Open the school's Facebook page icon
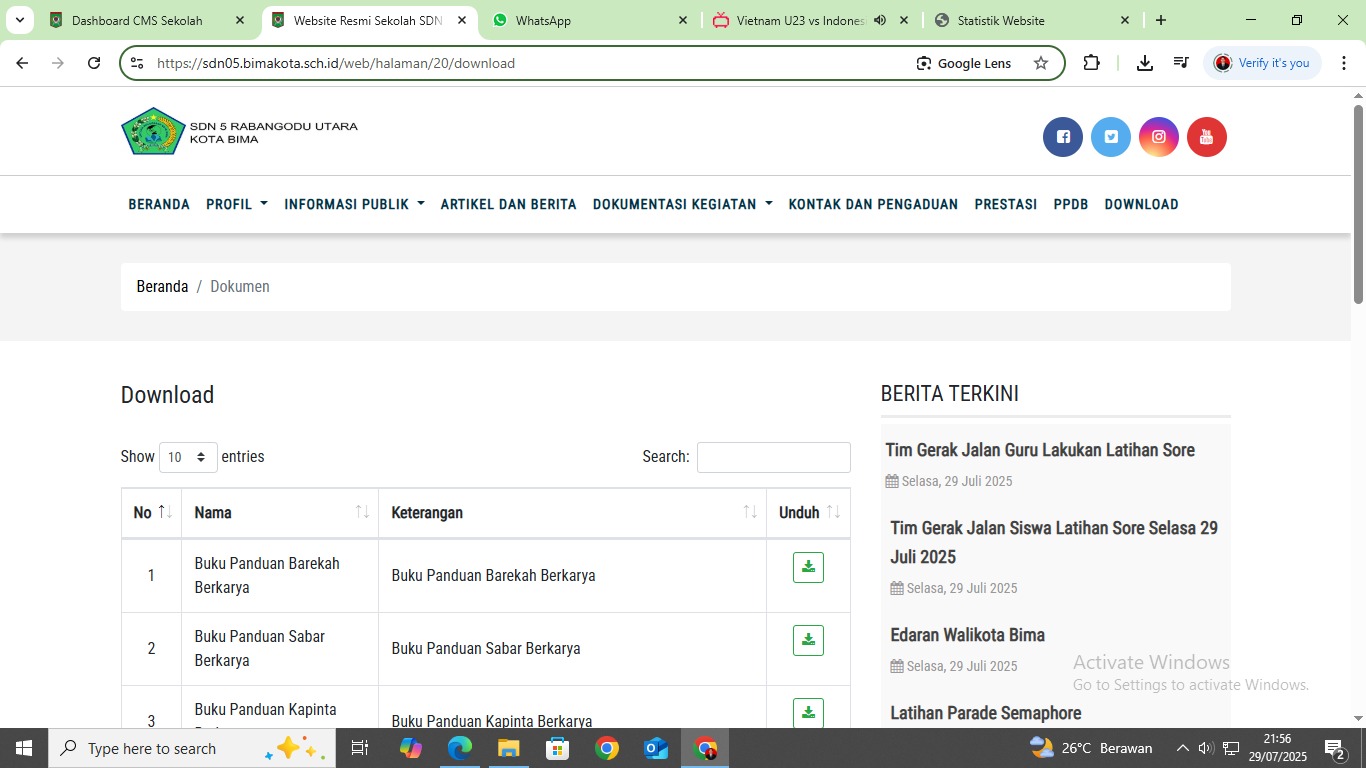 coord(1063,137)
